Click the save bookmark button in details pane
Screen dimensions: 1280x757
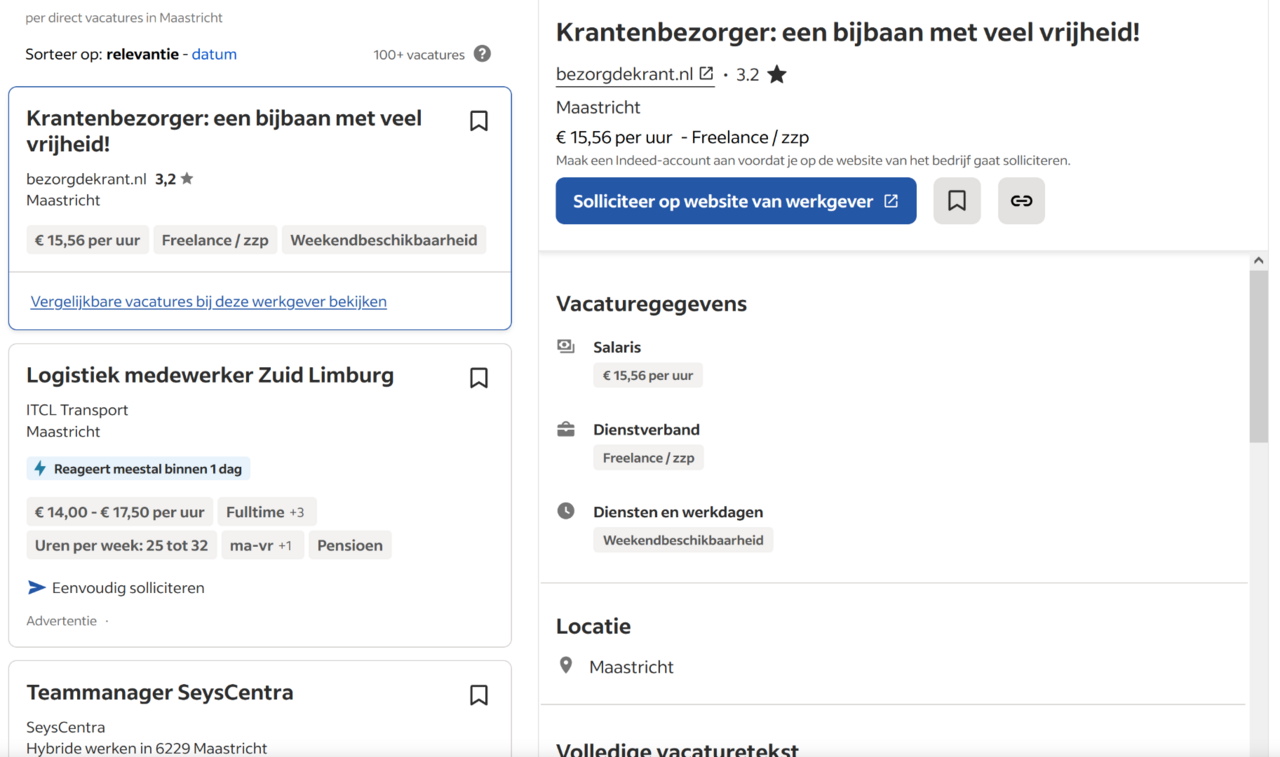957,201
